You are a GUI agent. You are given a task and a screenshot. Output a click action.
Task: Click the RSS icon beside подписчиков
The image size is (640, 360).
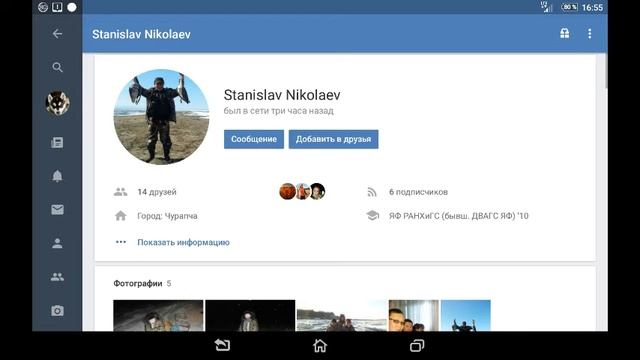(x=372, y=192)
